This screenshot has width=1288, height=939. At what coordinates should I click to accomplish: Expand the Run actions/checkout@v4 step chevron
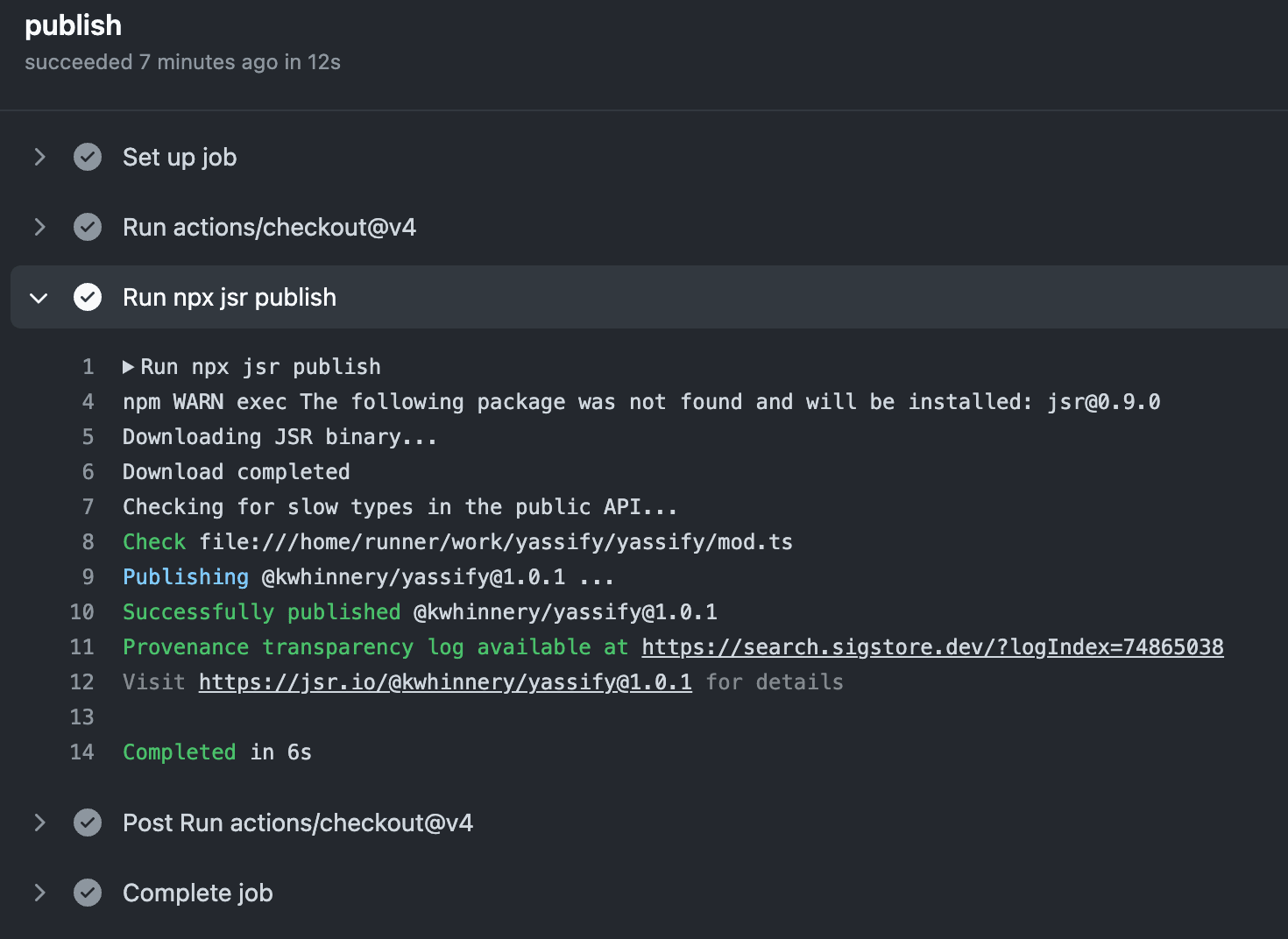tap(39, 227)
